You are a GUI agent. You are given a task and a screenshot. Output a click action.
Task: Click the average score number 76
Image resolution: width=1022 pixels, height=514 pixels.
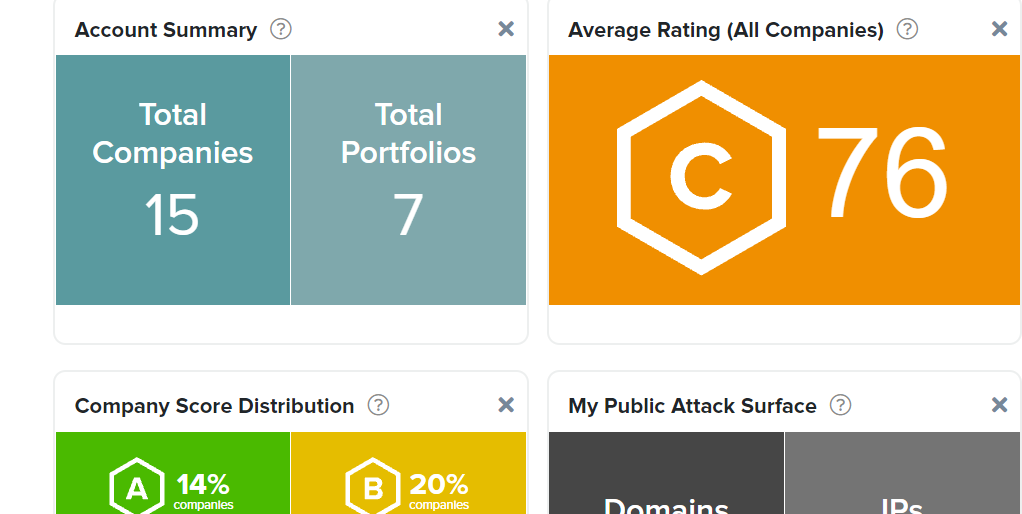pyautogui.click(x=882, y=176)
